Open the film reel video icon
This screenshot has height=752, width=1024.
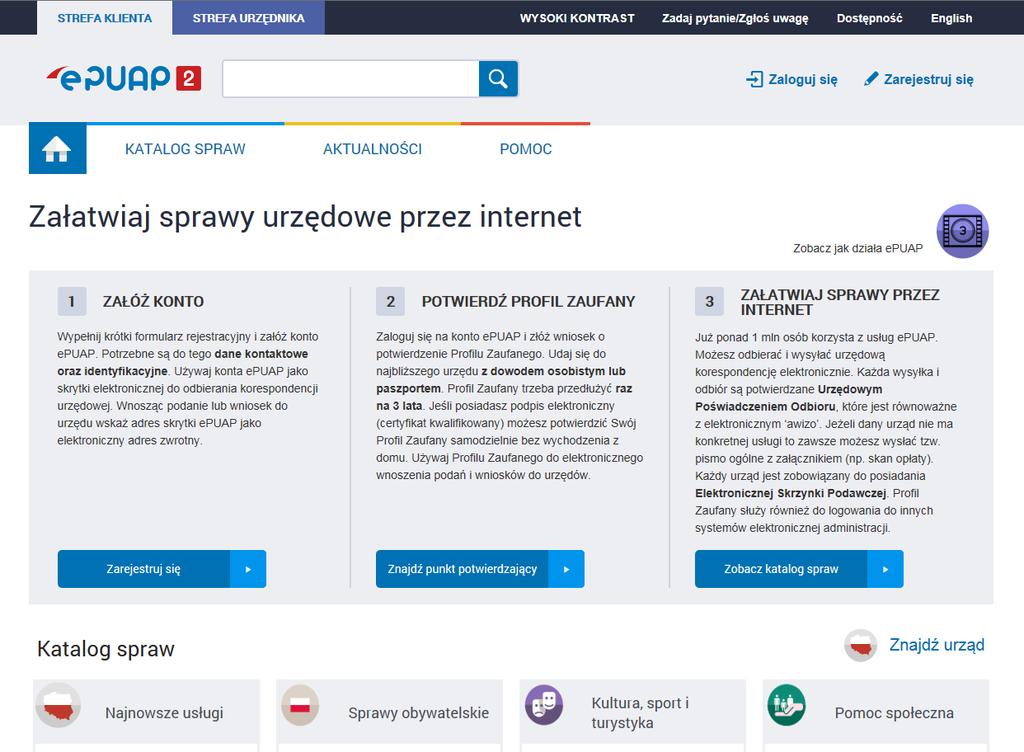point(963,231)
